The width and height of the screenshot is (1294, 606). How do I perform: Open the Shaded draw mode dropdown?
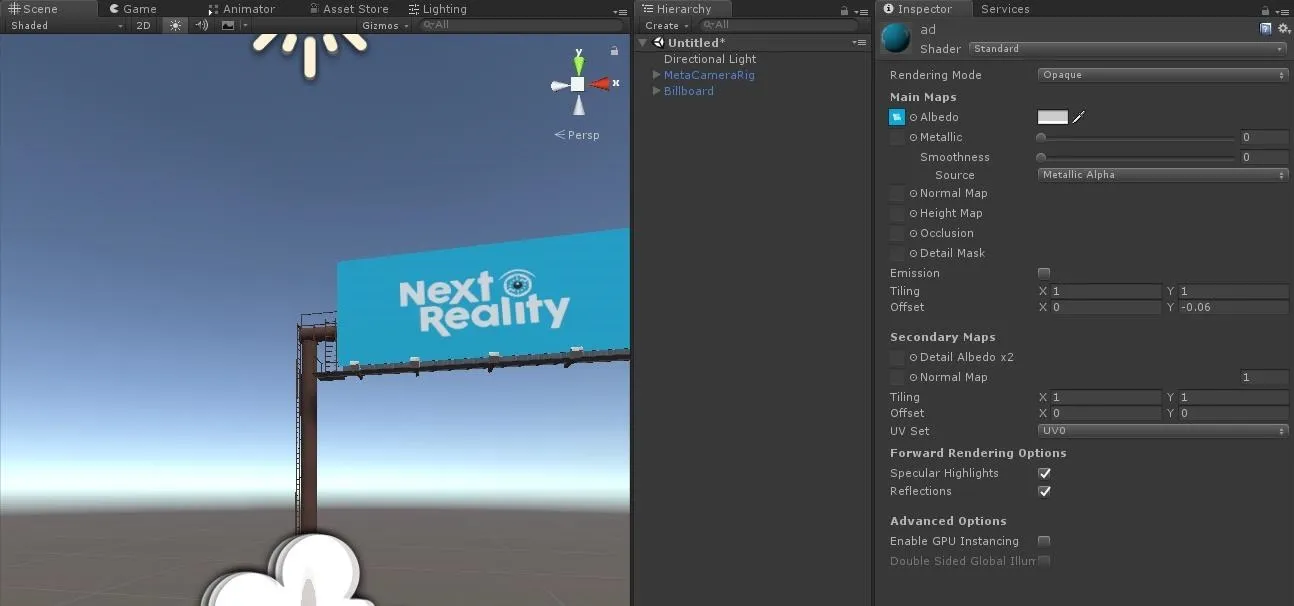(x=66, y=25)
